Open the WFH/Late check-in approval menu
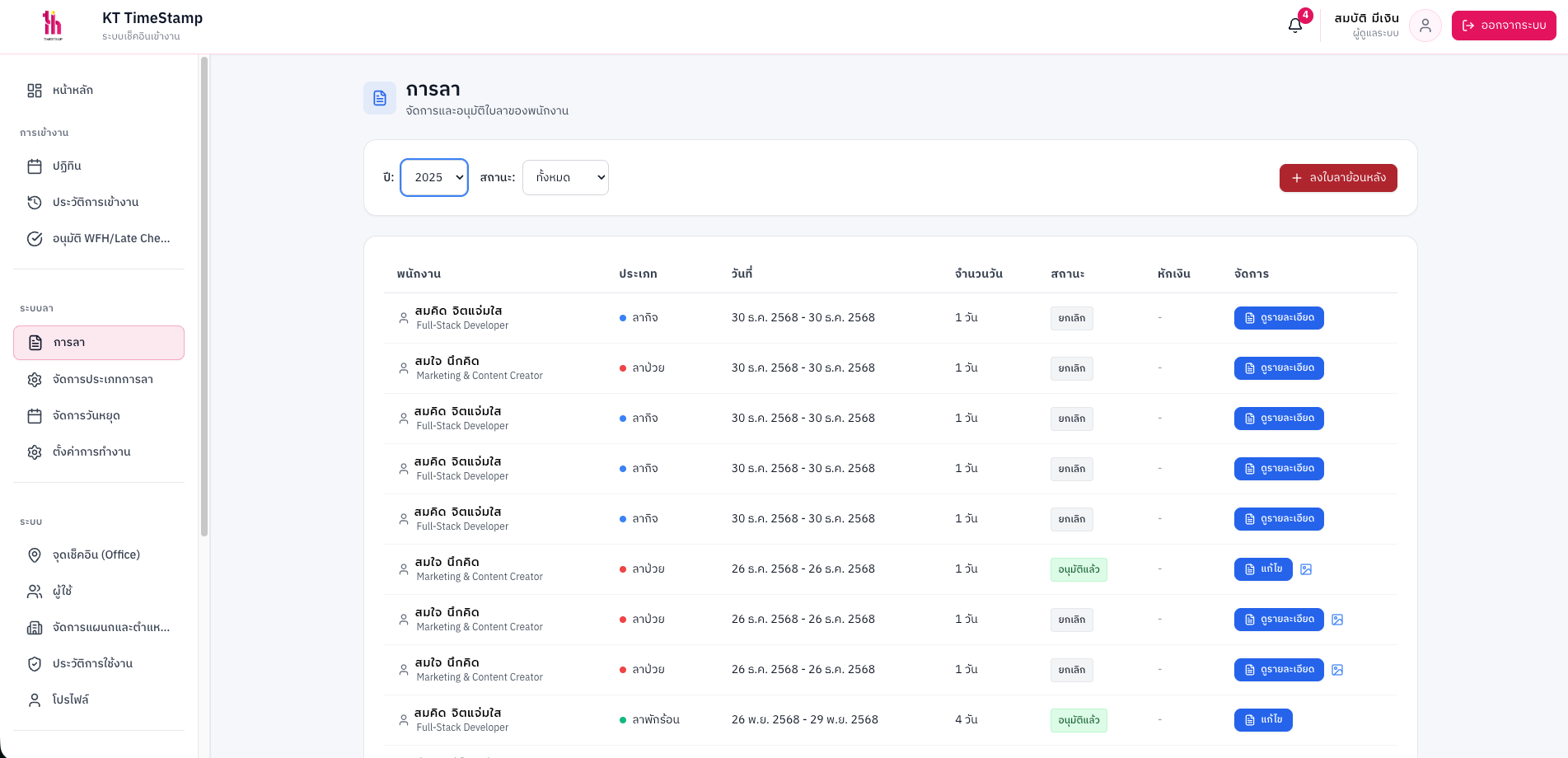 (x=111, y=239)
